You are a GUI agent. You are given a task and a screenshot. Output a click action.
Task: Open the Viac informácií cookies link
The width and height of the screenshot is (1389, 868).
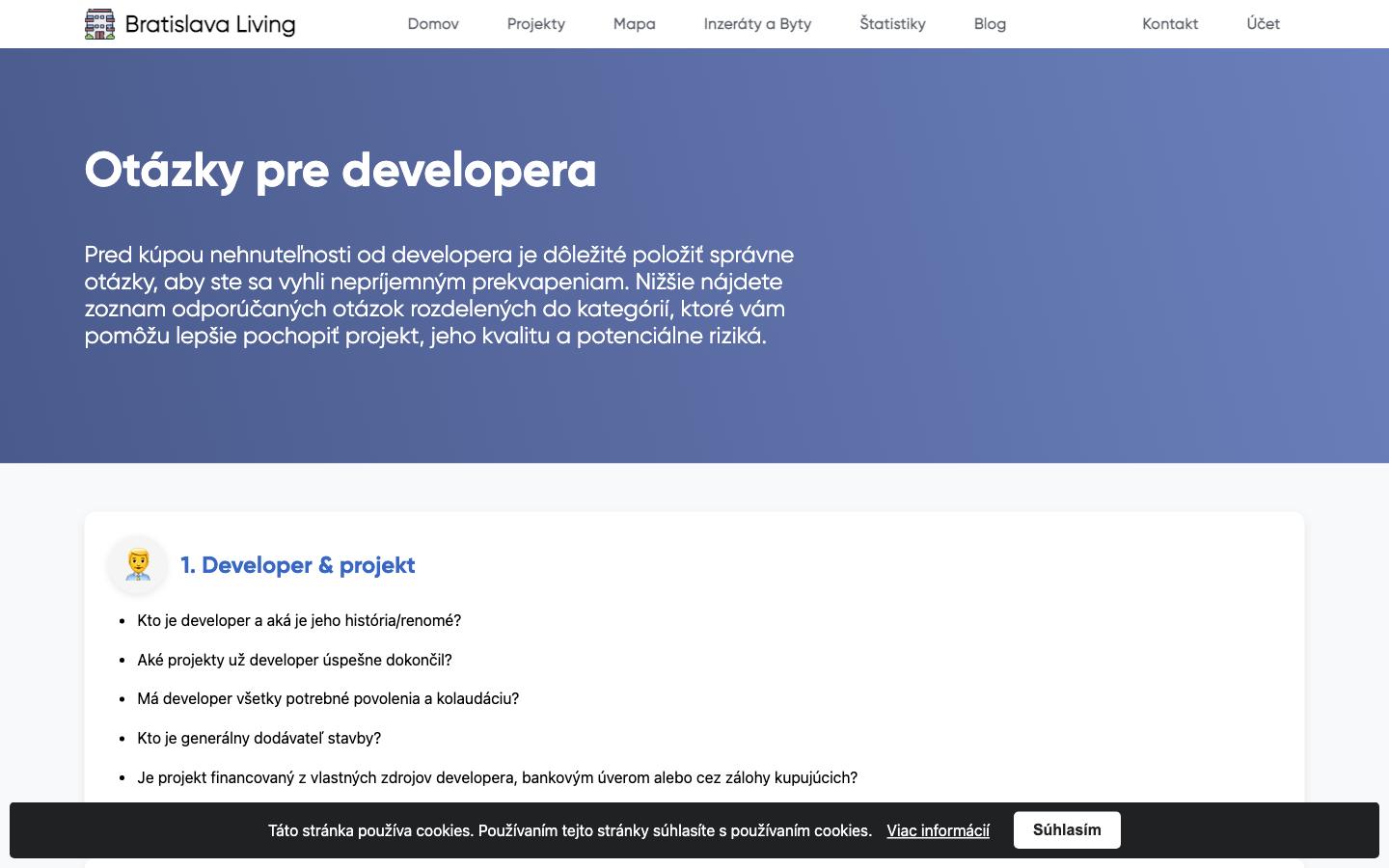pos(938,830)
